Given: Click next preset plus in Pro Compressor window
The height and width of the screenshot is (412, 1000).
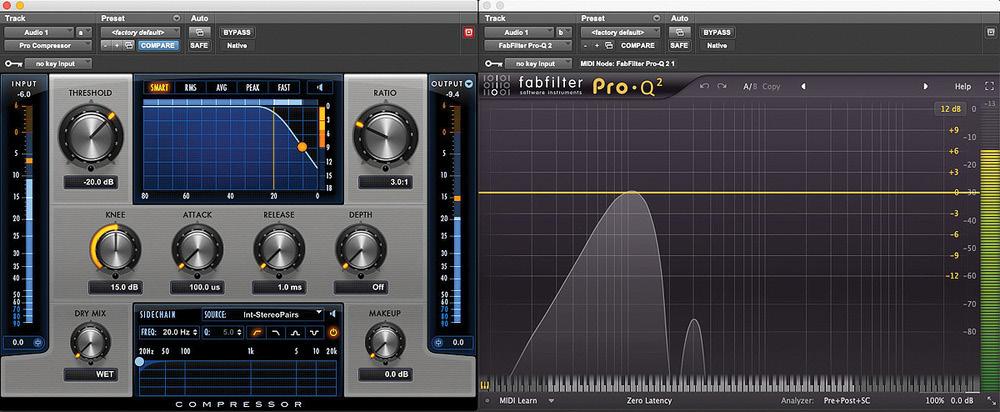Looking at the screenshot, I should pos(117,45).
